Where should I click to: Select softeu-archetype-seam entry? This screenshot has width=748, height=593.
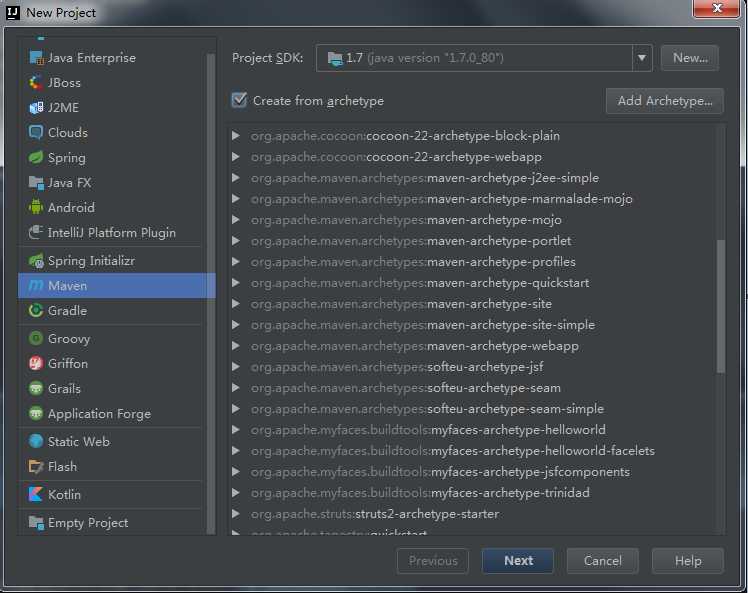405,388
